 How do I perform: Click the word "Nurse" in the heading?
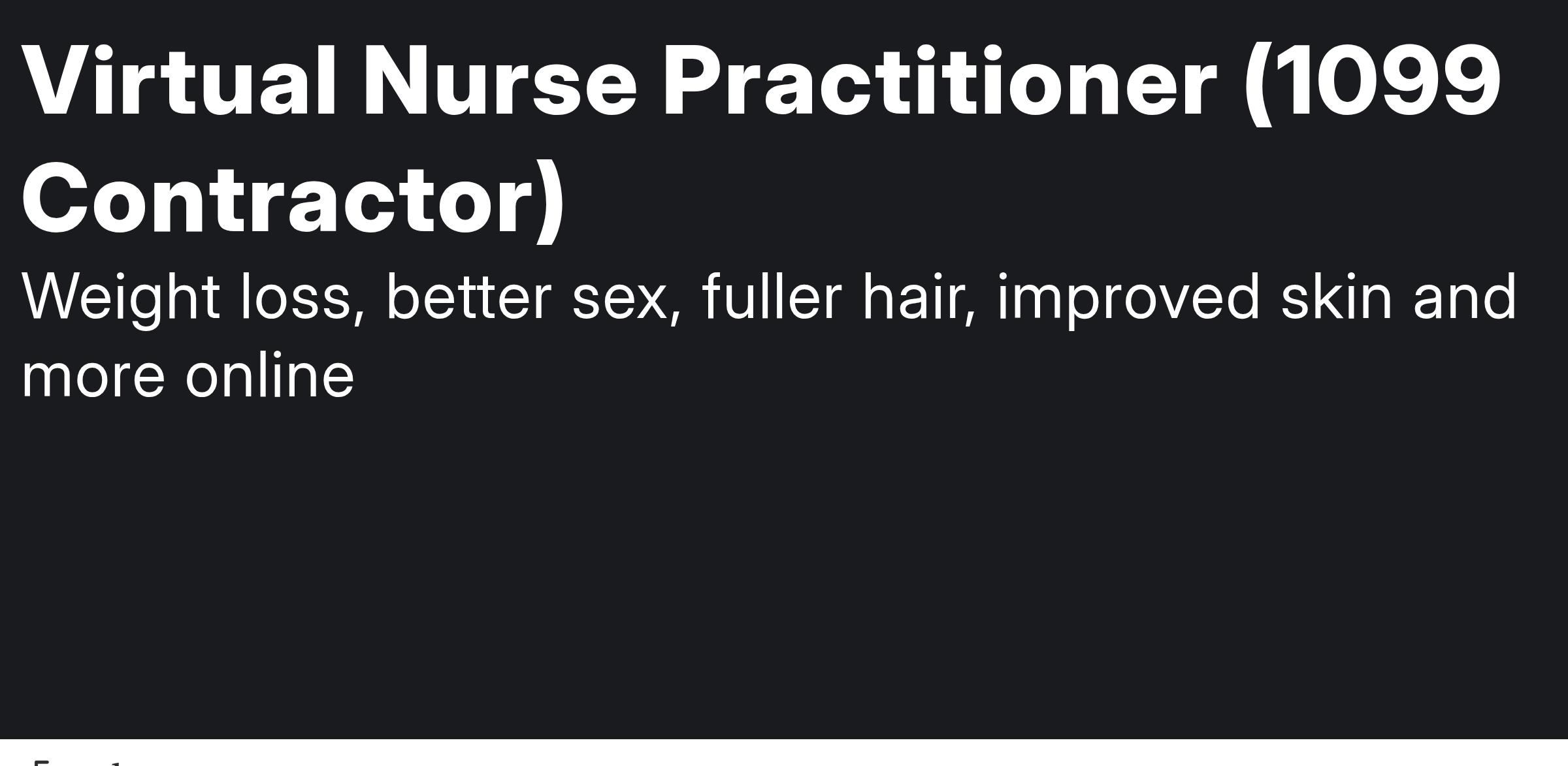(499, 81)
